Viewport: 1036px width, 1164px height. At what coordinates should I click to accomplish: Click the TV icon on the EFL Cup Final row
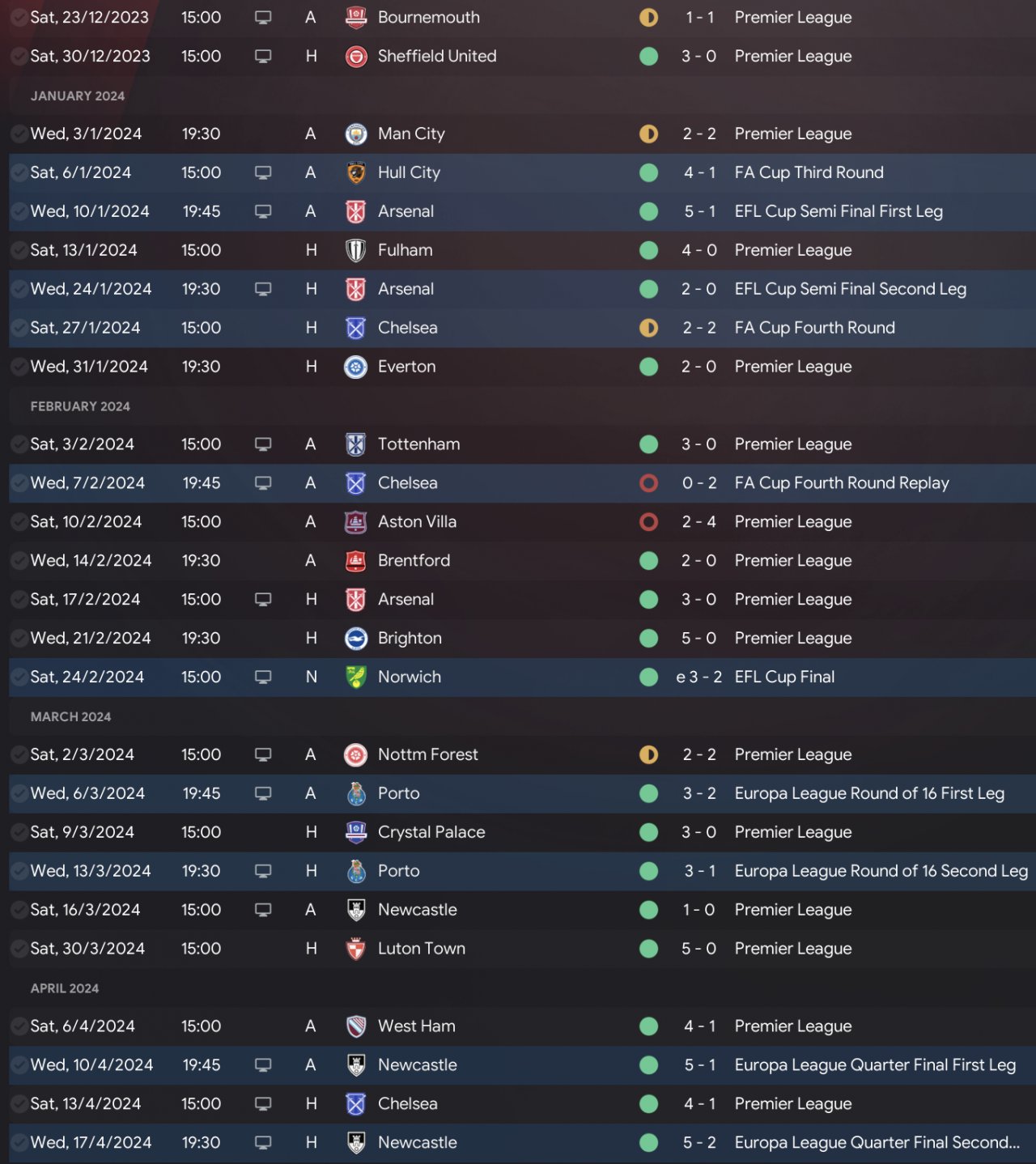pyautogui.click(x=263, y=678)
